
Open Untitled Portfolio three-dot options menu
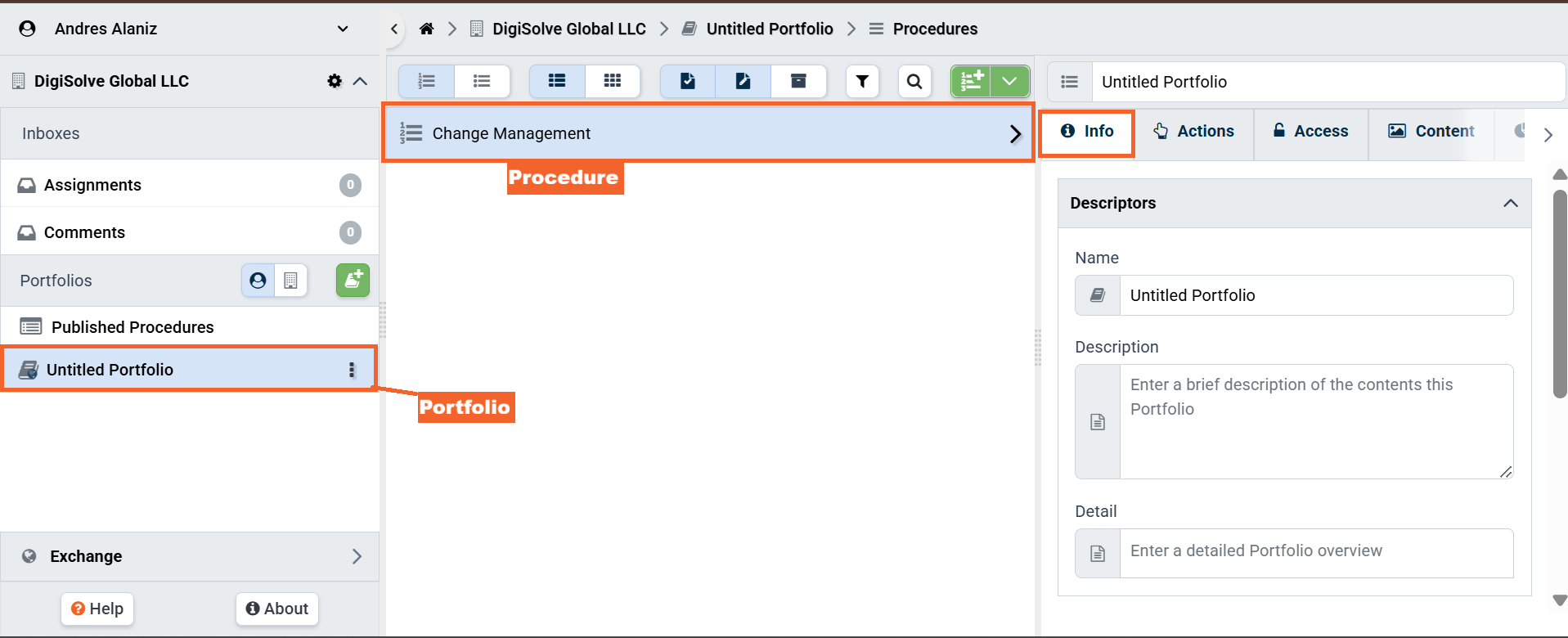(352, 370)
